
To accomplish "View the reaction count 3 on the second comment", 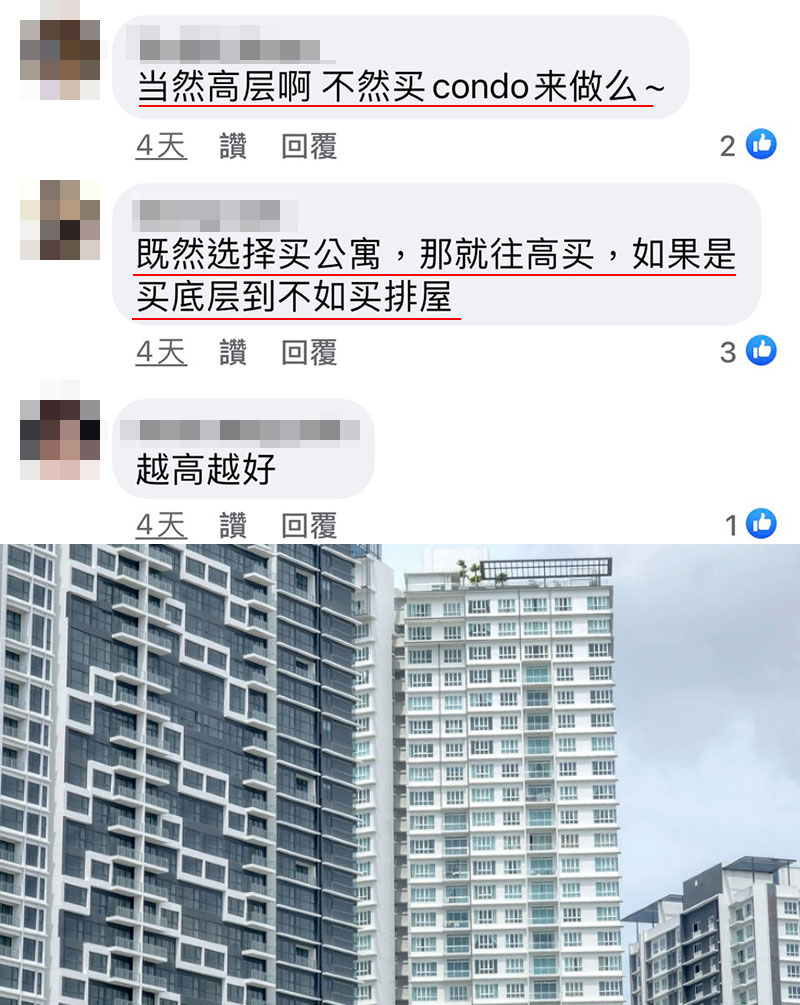I will click(728, 353).
